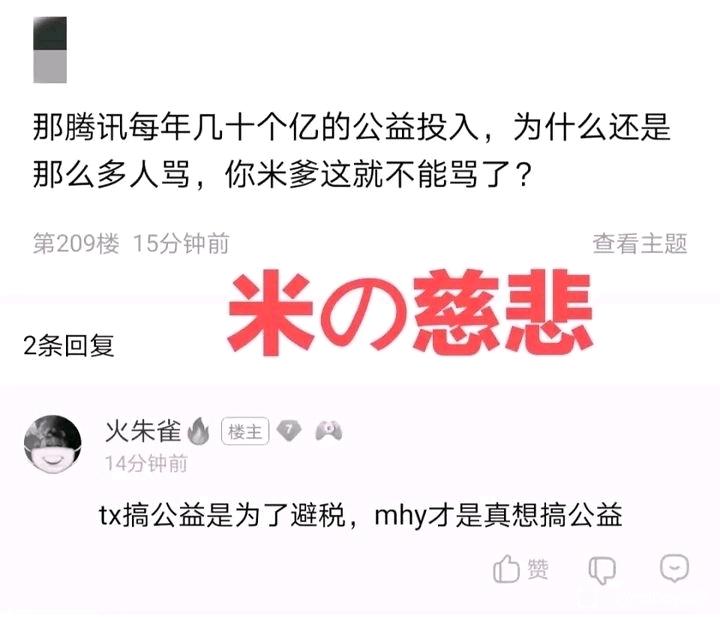
Task: Select the 2条回复 header
Action: pos(69,345)
